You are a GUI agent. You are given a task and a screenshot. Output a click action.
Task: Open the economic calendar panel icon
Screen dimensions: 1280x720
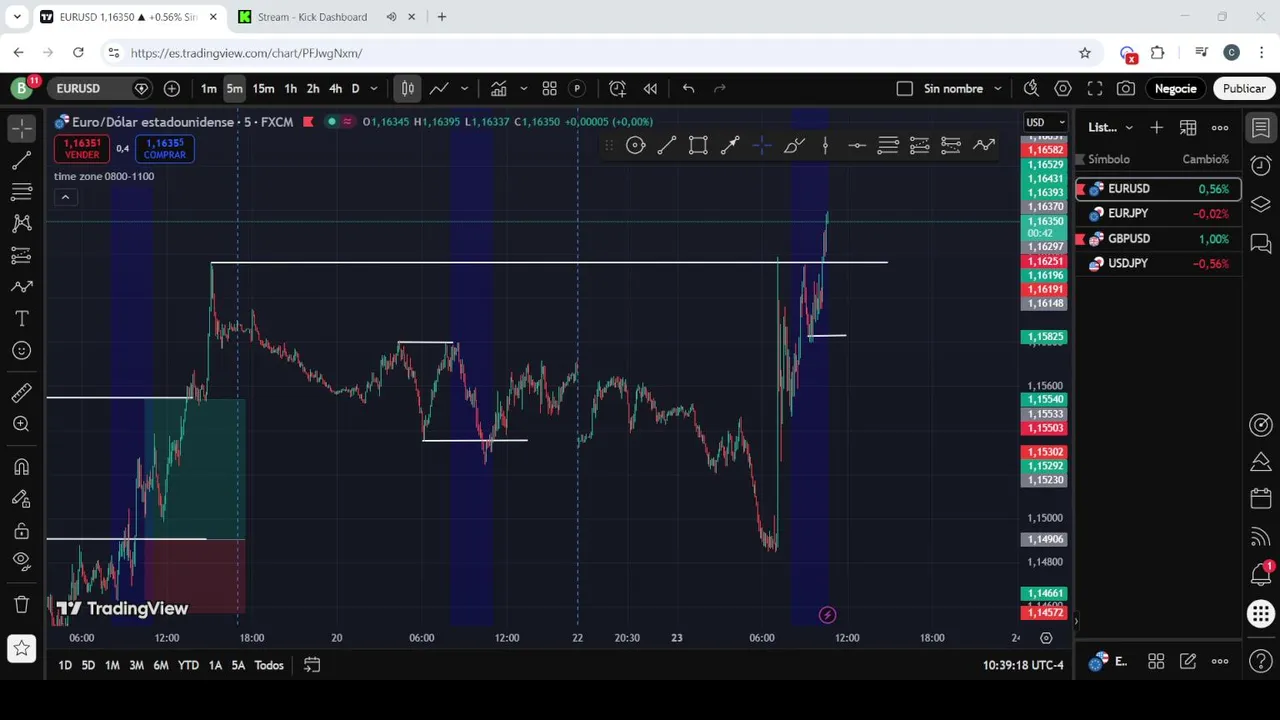[x=1261, y=499]
